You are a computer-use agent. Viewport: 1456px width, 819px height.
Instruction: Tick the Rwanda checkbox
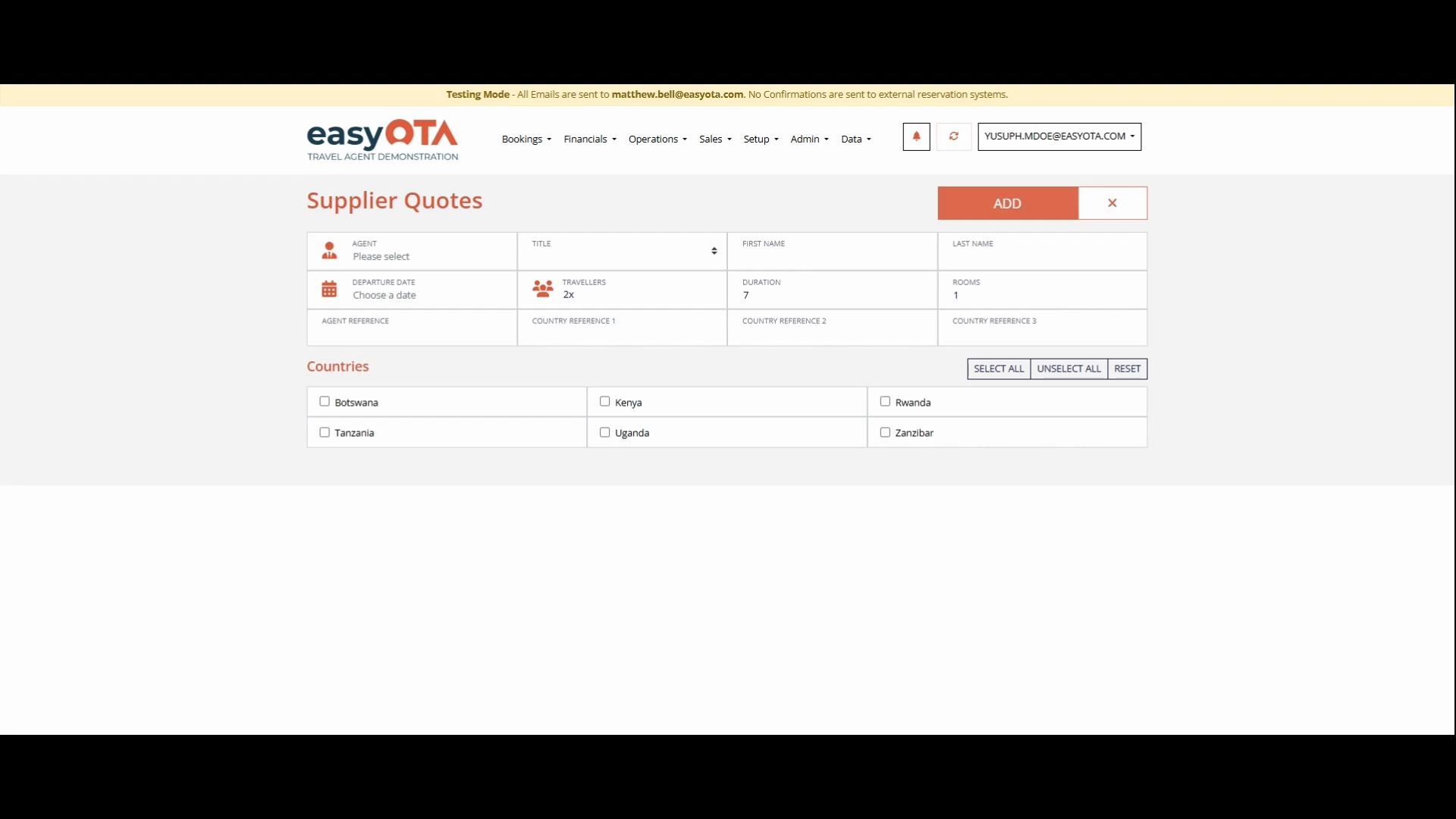coord(885,401)
